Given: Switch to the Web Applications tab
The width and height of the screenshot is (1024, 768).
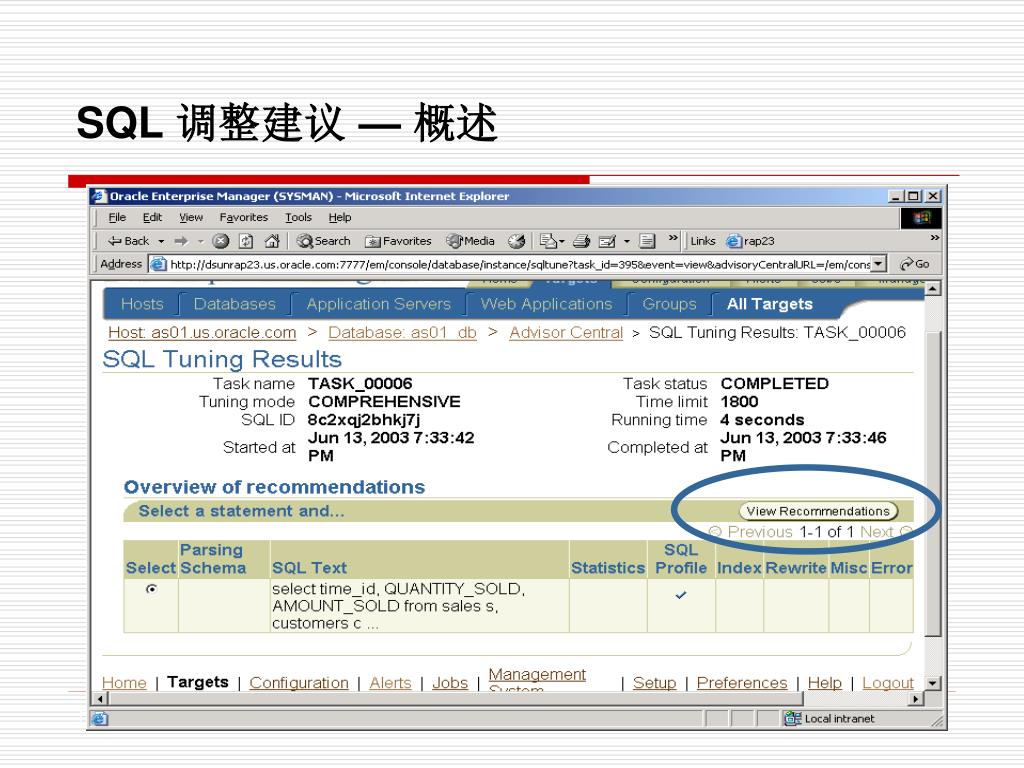Looking at the screenshot, I should (546, 304).
